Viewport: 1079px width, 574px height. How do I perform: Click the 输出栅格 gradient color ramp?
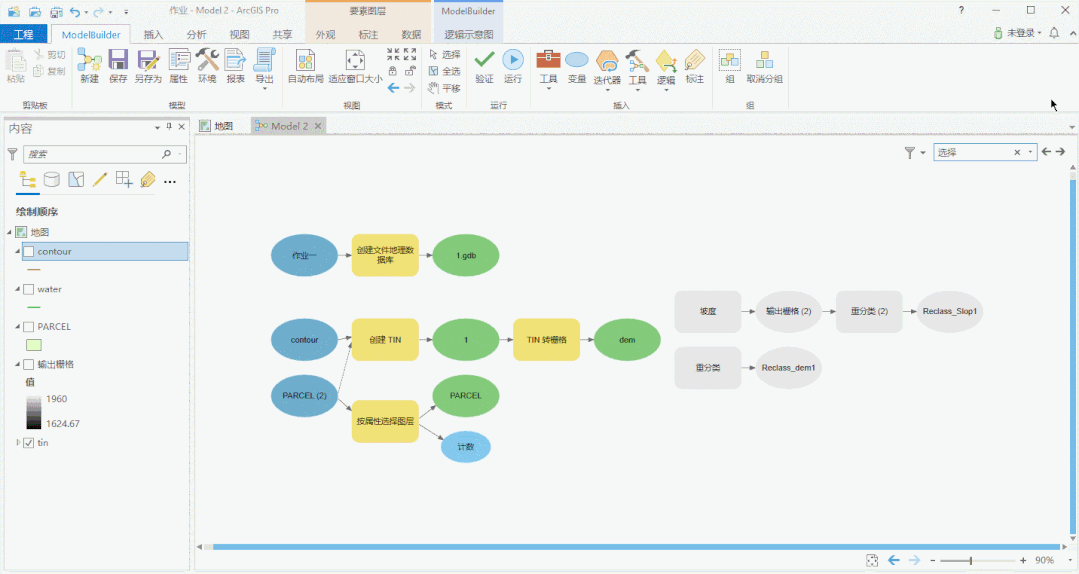point(34,412)
